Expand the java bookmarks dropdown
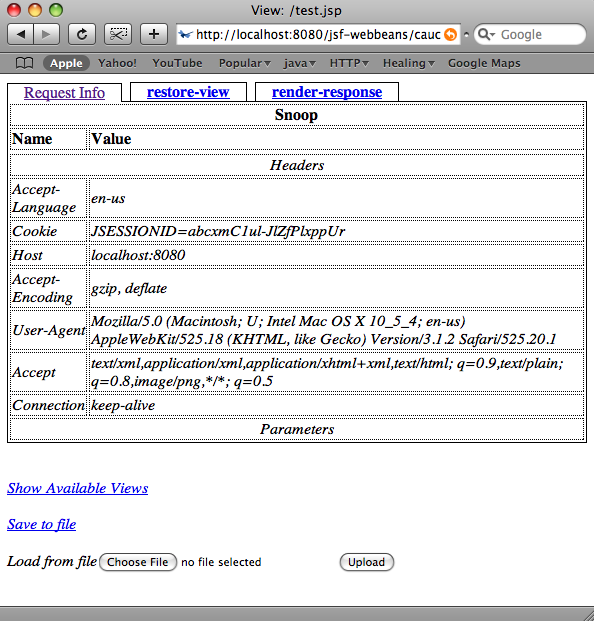 [299, 63]
